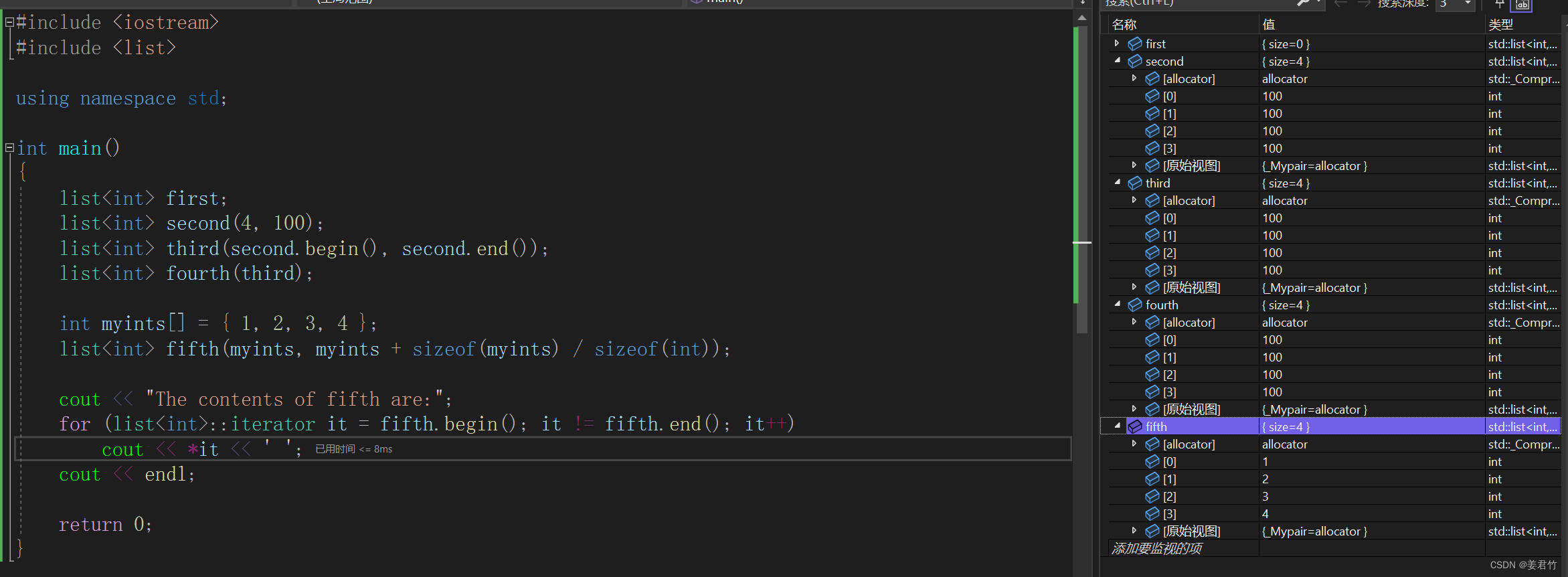1568x577 pixels.
Task: Click 'endl' in the cout line
Action: [165, 474]
